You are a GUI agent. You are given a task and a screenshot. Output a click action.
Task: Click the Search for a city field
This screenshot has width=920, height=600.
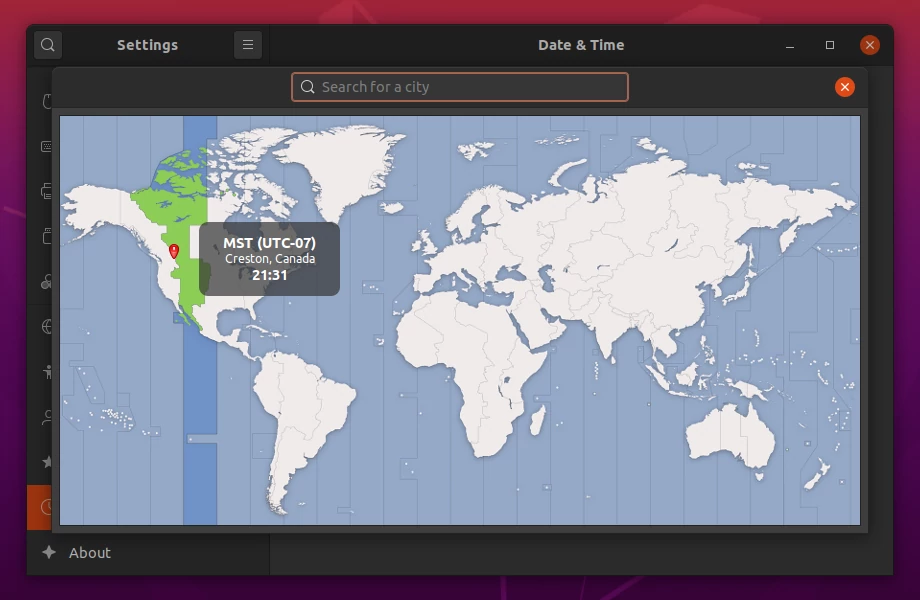click(460, 87)
